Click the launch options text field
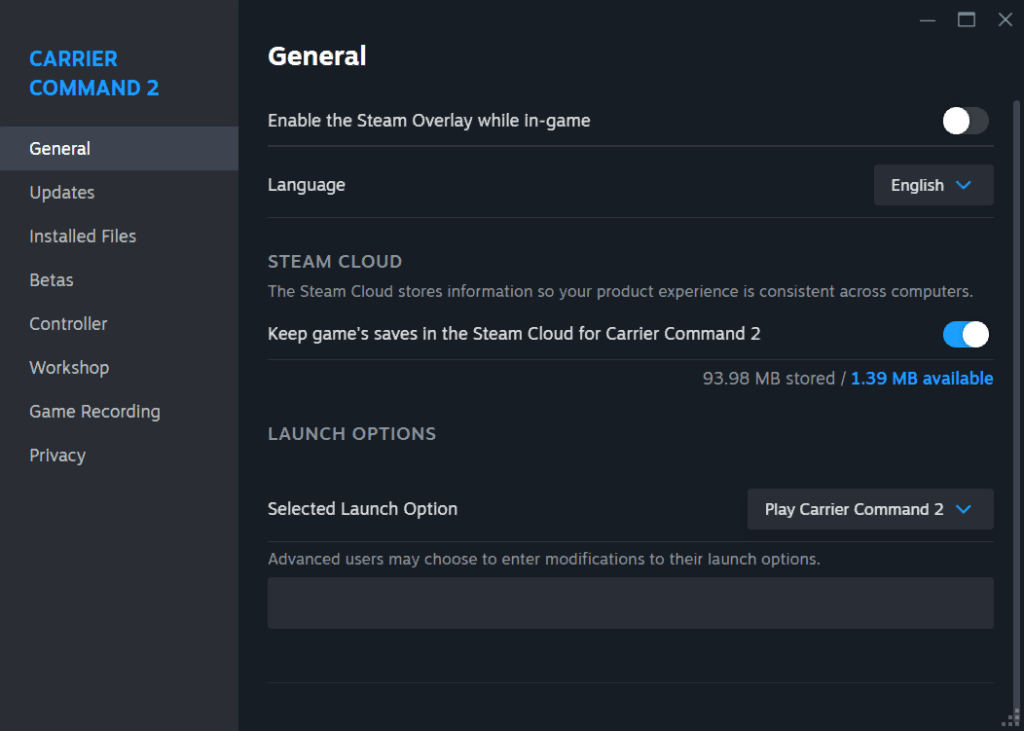1024x731 pixels. click(630, 603)
